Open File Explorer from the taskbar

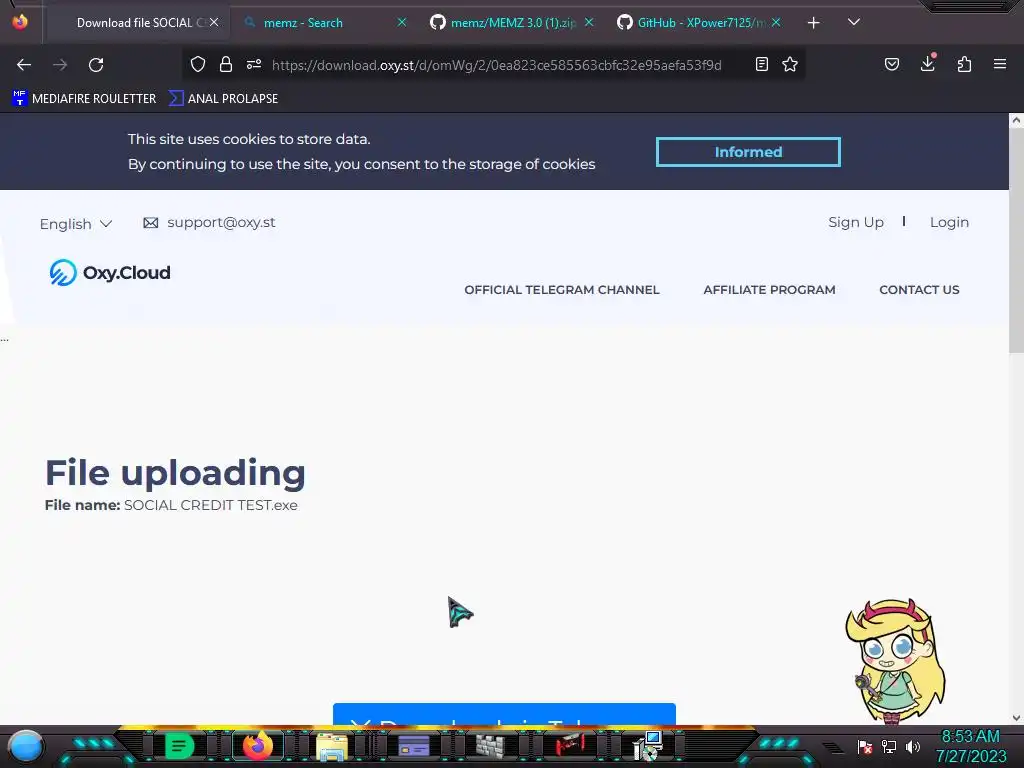332,746
